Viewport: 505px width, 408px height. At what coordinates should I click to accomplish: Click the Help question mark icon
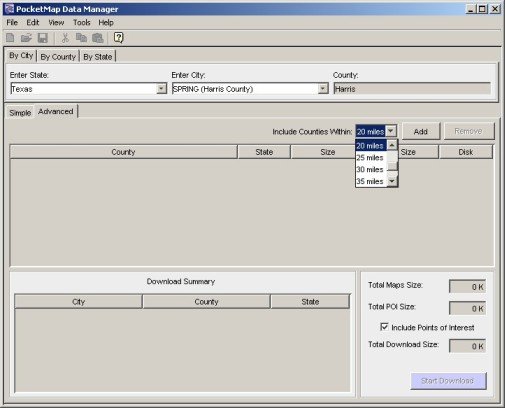(x=119, y=37)
